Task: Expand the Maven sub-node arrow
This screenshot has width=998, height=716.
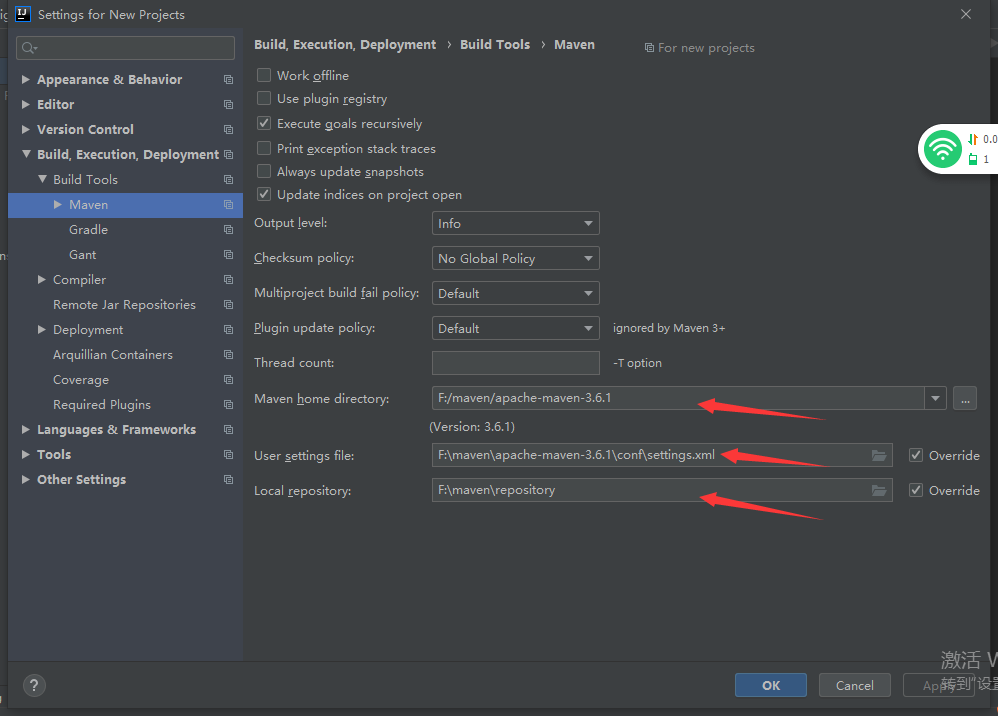Action: [57, 204]
